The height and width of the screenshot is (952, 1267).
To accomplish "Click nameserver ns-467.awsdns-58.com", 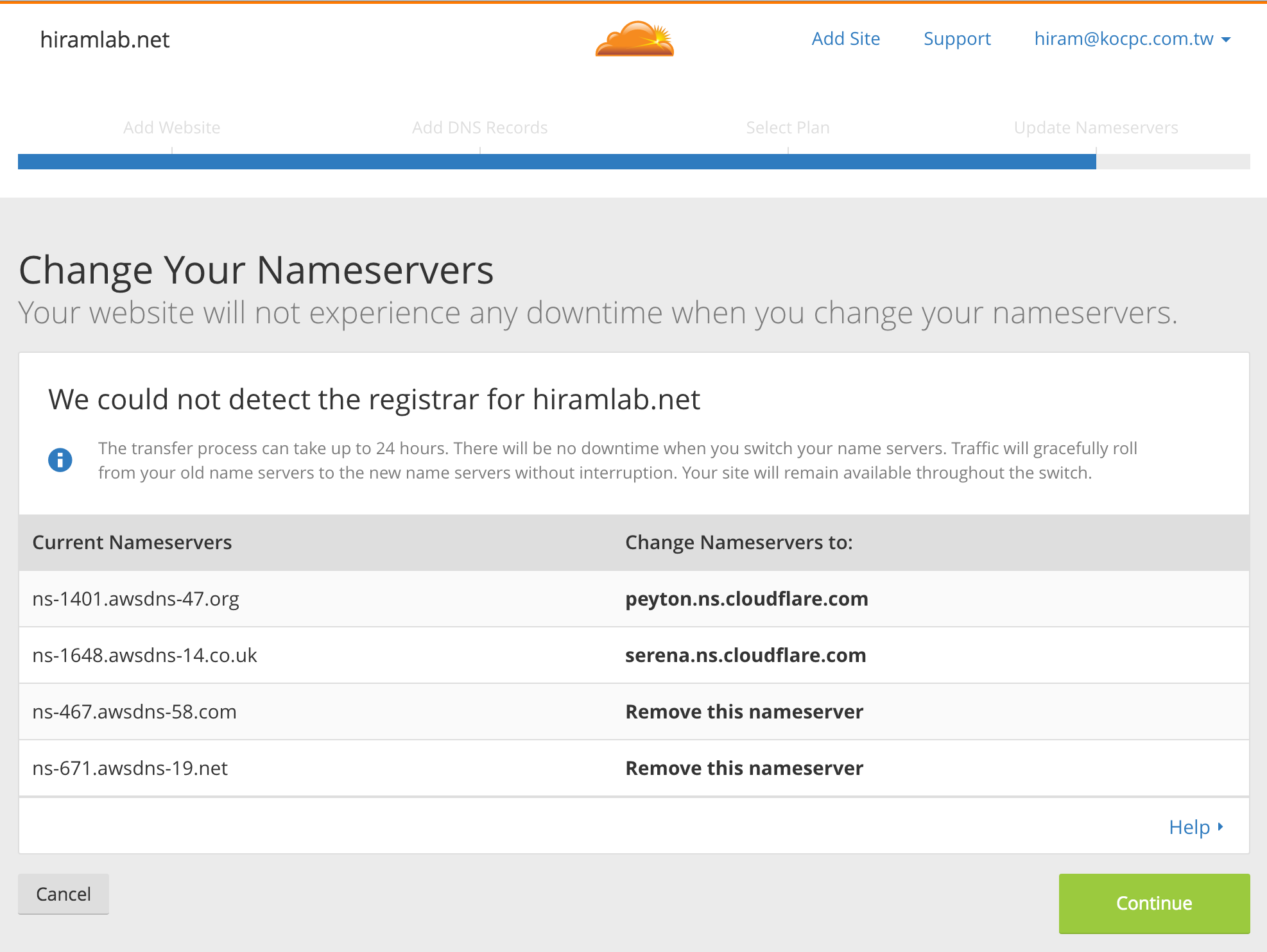I will (x=134, y=712).
